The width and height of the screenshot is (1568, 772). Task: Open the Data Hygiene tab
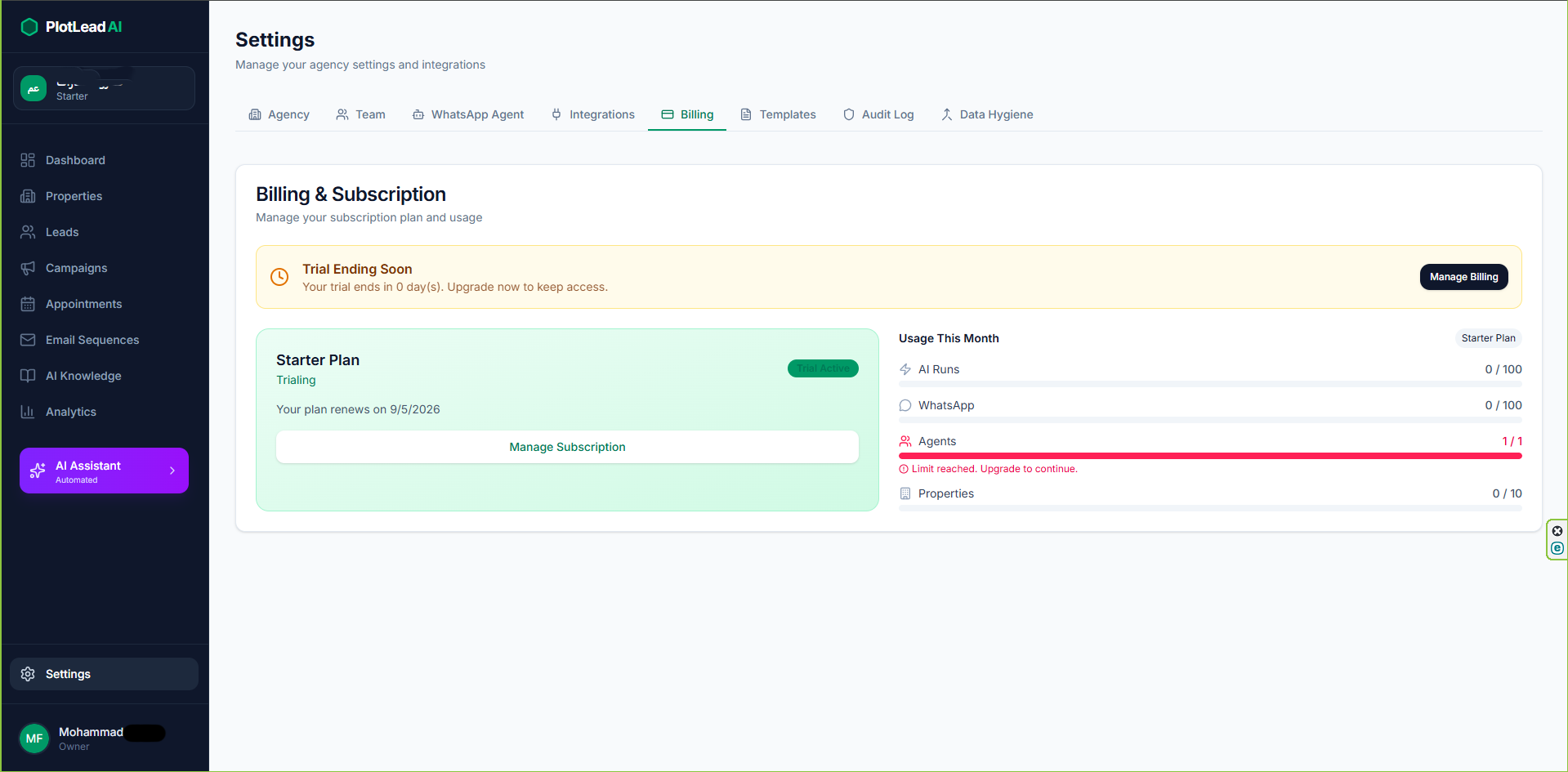click(987, 114)
